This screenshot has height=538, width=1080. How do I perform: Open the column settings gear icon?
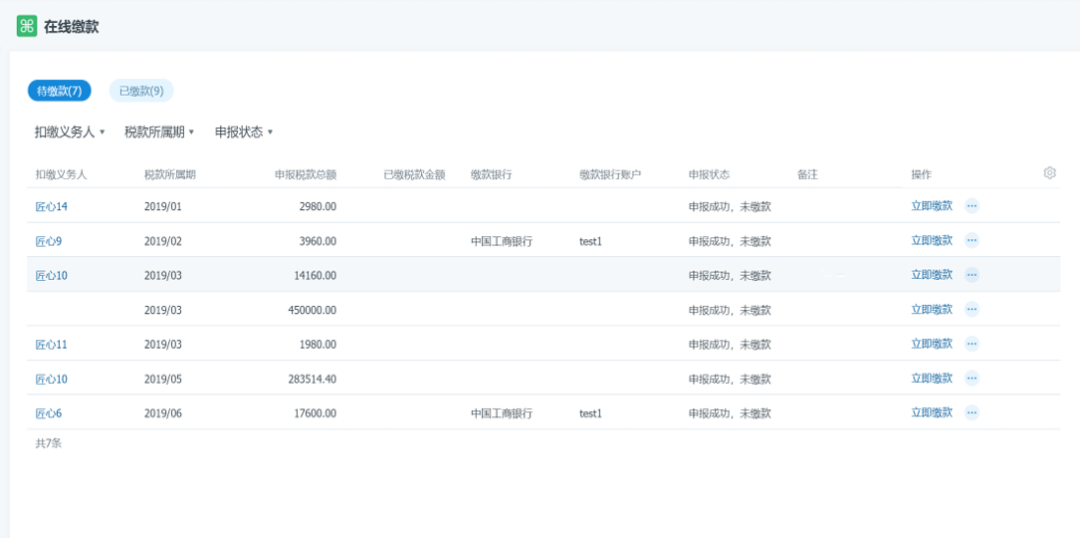coord(1049,173)
